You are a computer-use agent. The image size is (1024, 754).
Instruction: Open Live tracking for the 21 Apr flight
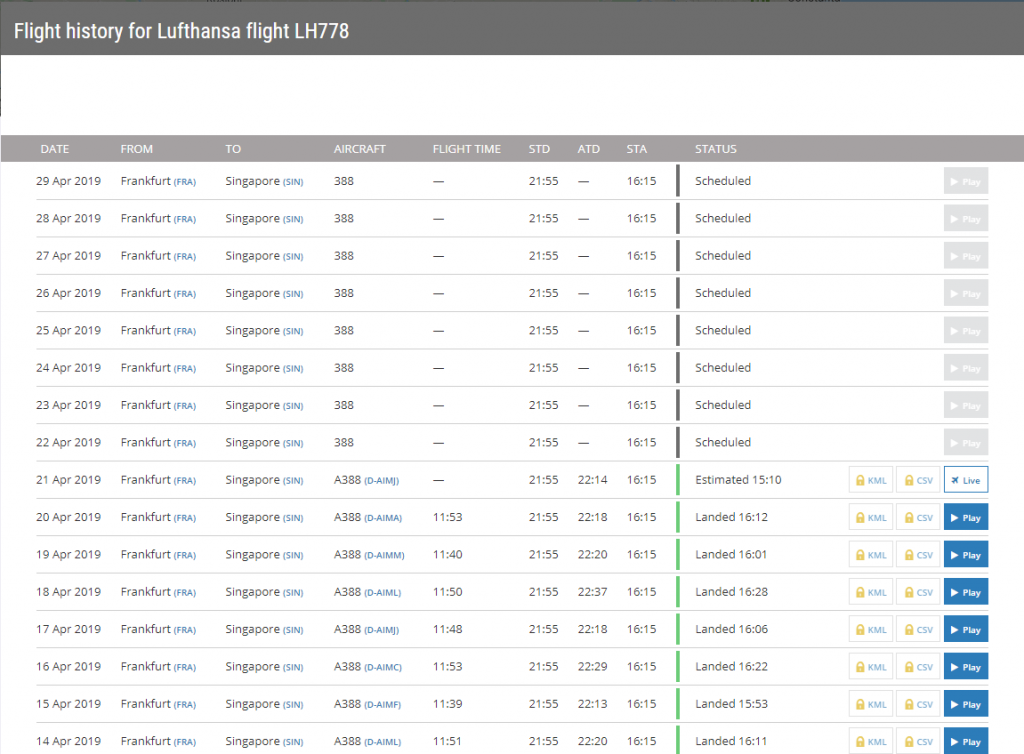point(965,480)
